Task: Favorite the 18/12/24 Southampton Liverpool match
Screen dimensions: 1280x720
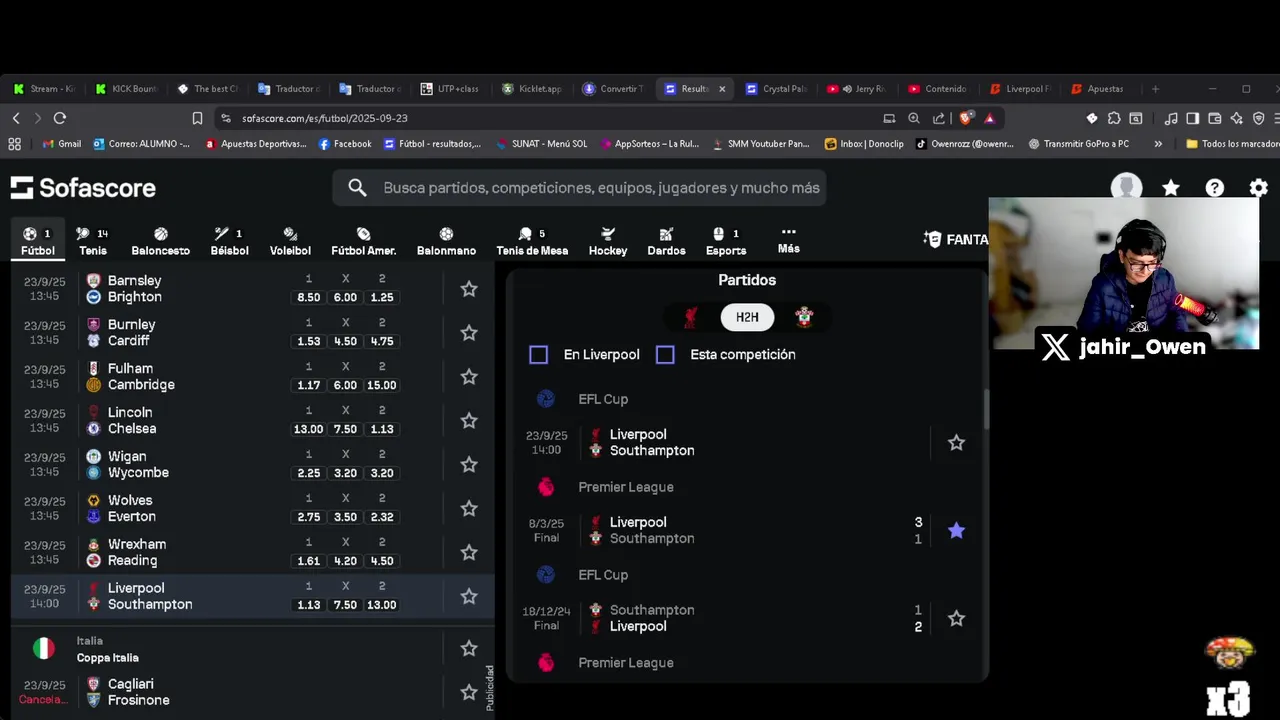Action: point(956,619)
